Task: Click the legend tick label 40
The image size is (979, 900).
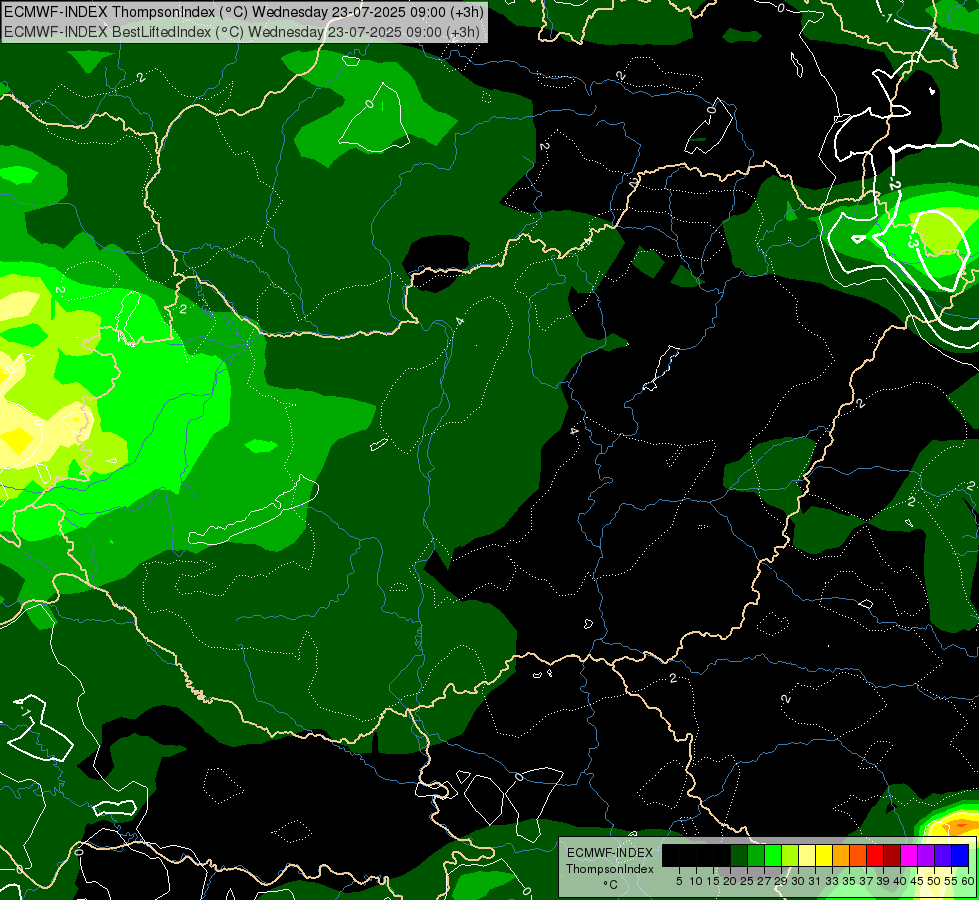Action: click(900, 881)
